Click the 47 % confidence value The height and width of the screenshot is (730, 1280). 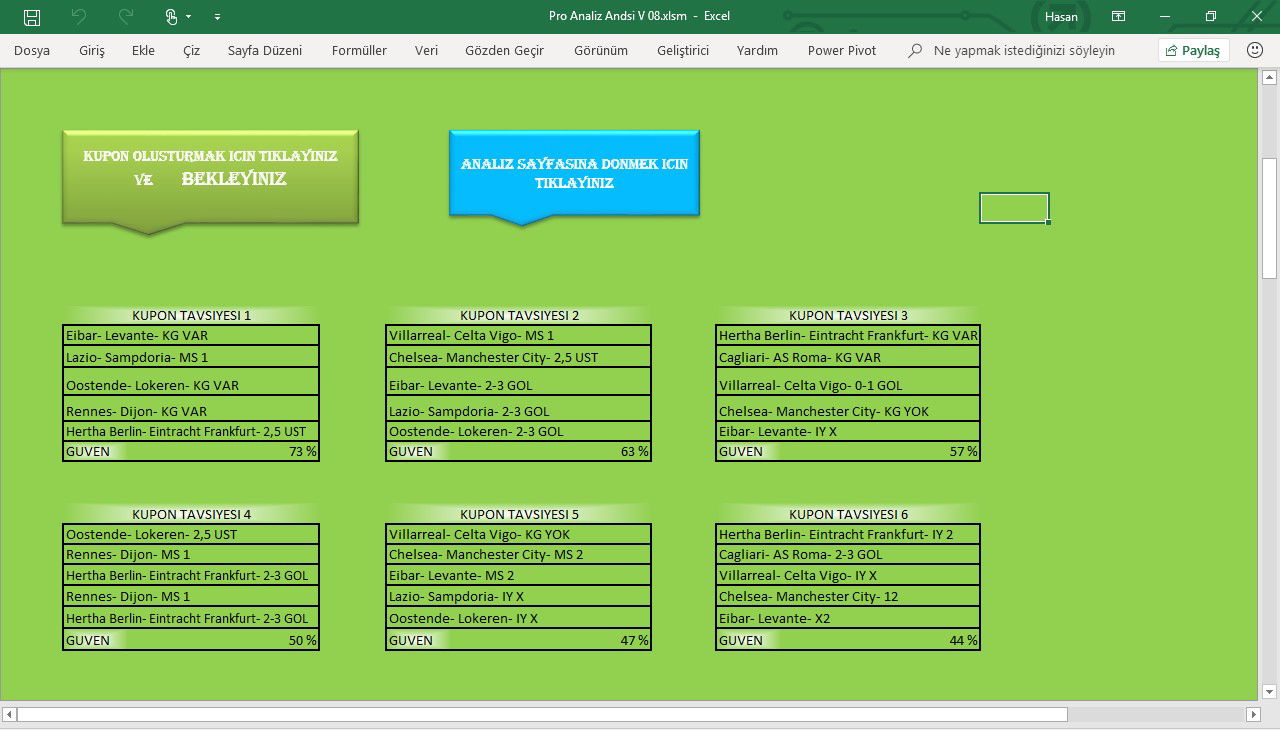click(x=634, y=640)
